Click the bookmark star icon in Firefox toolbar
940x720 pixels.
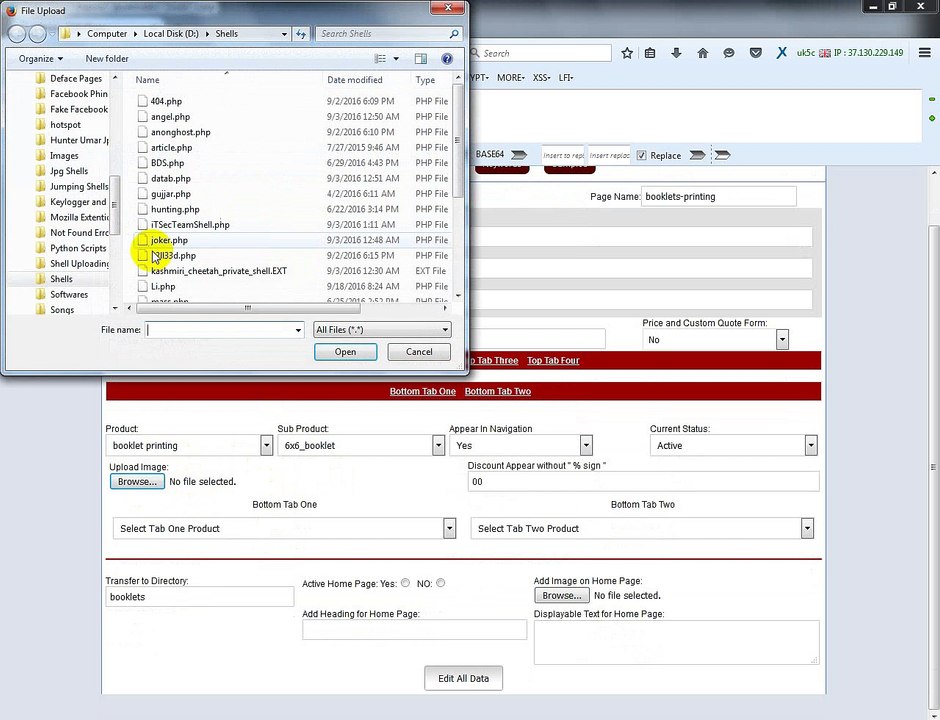click(627, 53)
